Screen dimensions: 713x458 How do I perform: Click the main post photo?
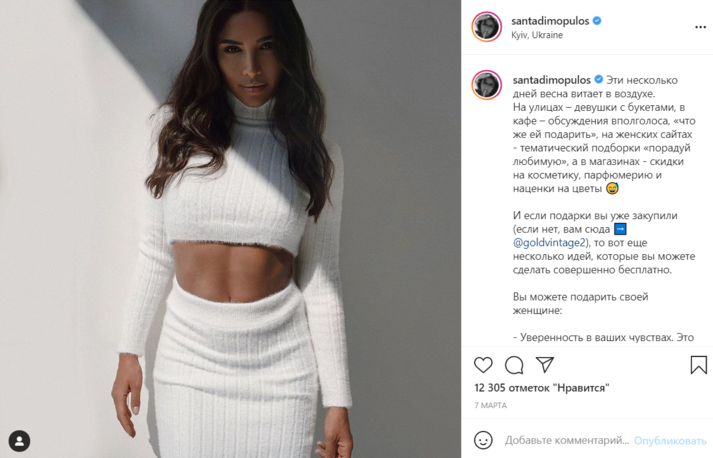coord(231,229)
